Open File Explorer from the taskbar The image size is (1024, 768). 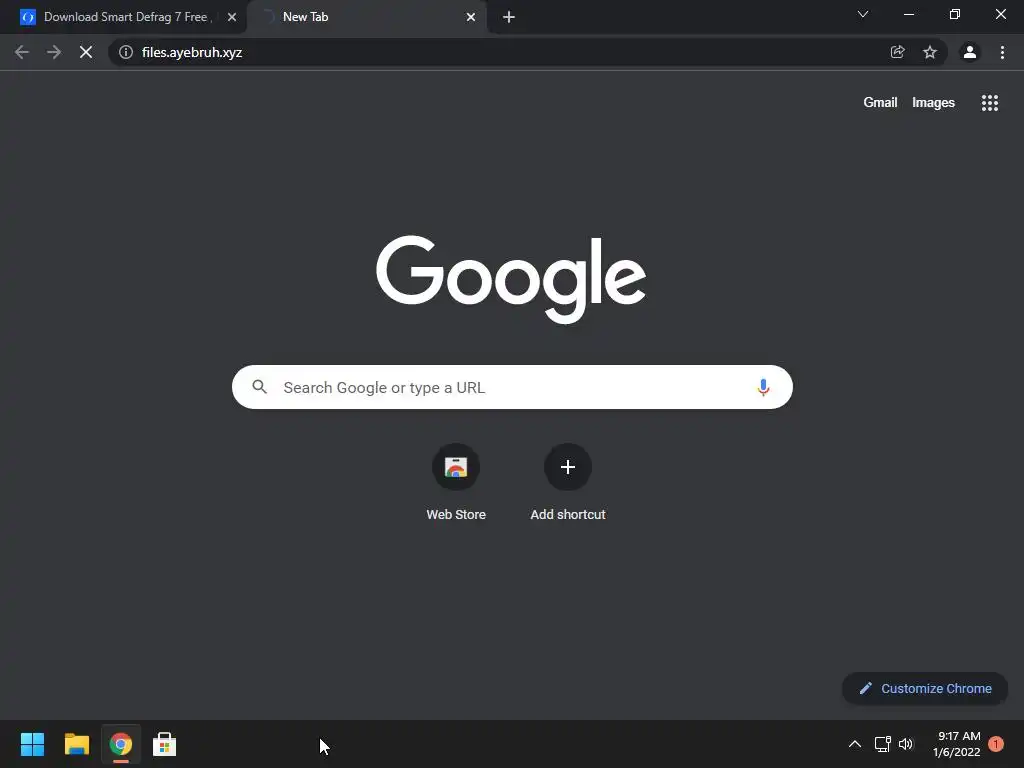pos(76,744)
